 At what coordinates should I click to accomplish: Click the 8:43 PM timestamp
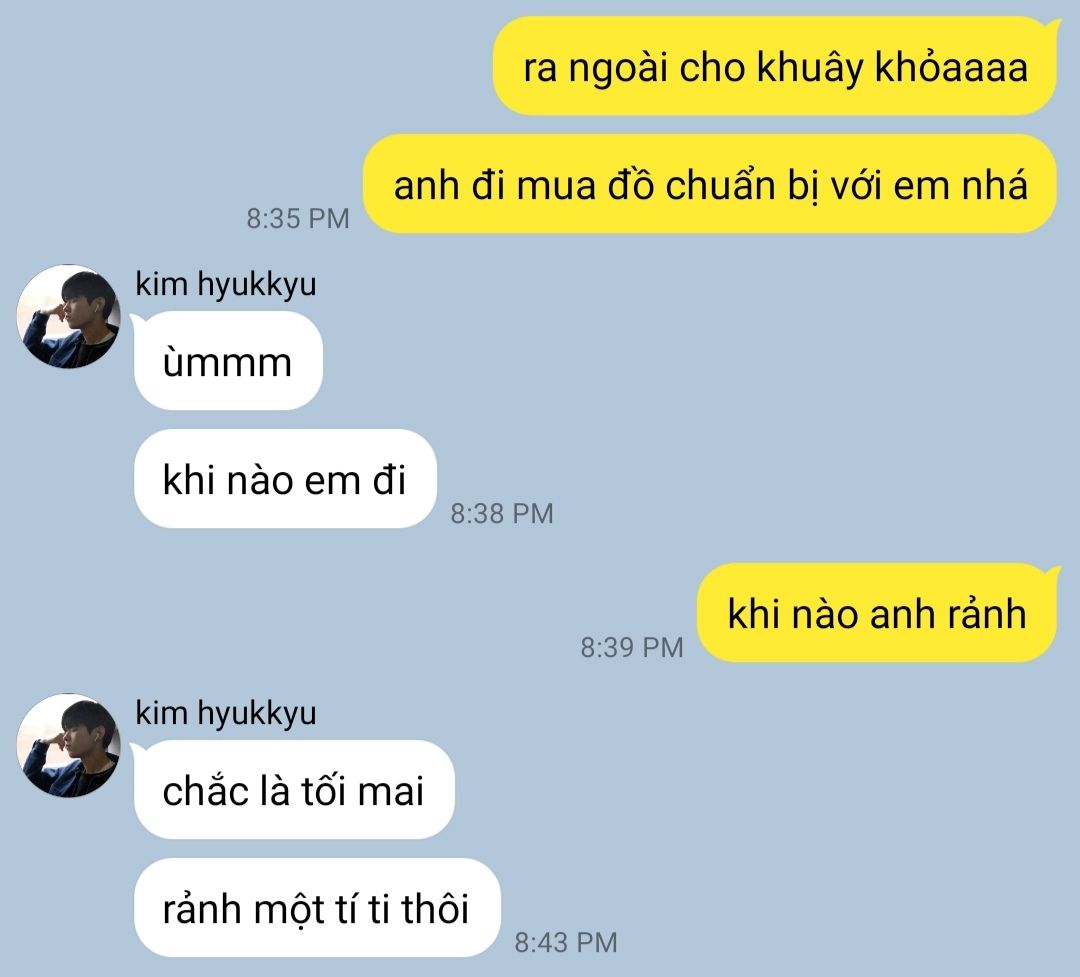coord(565,942)
